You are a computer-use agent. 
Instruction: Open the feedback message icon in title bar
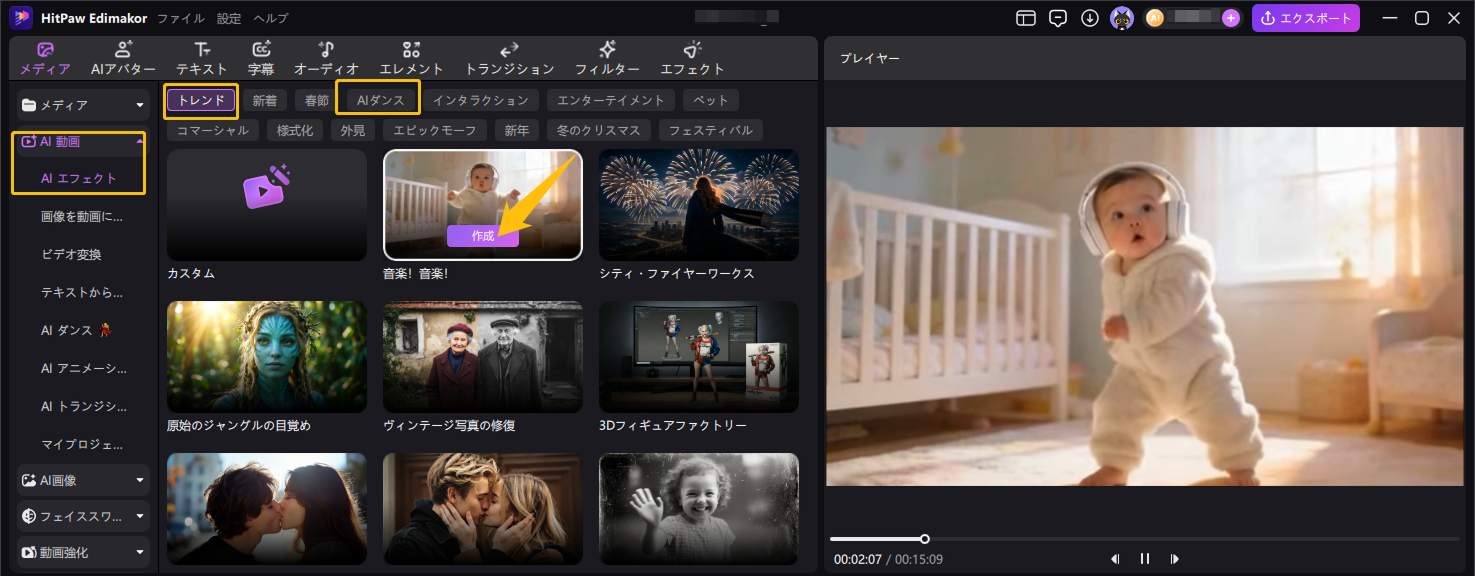coord(1057,17)
